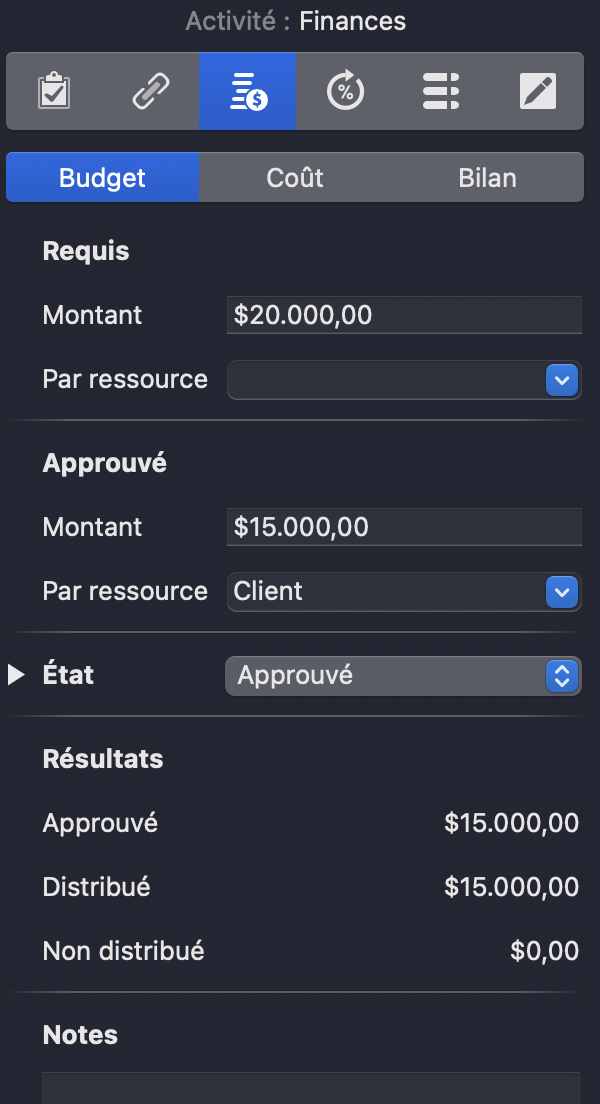Expand the disclosure triangle next to État
The height and width of the screenshot is (1104, 600).
16,674
